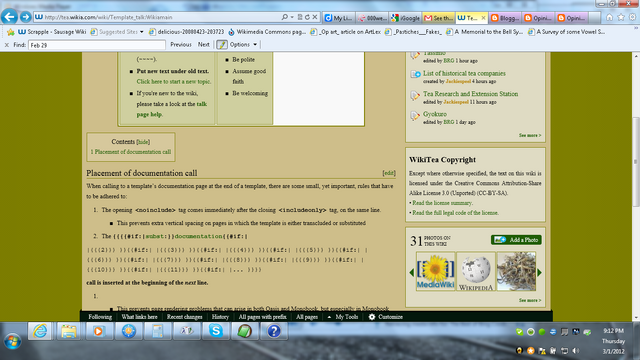Screen dimensions: 640x360
Task: Open List of historical tea companies link
Action: 464,73
